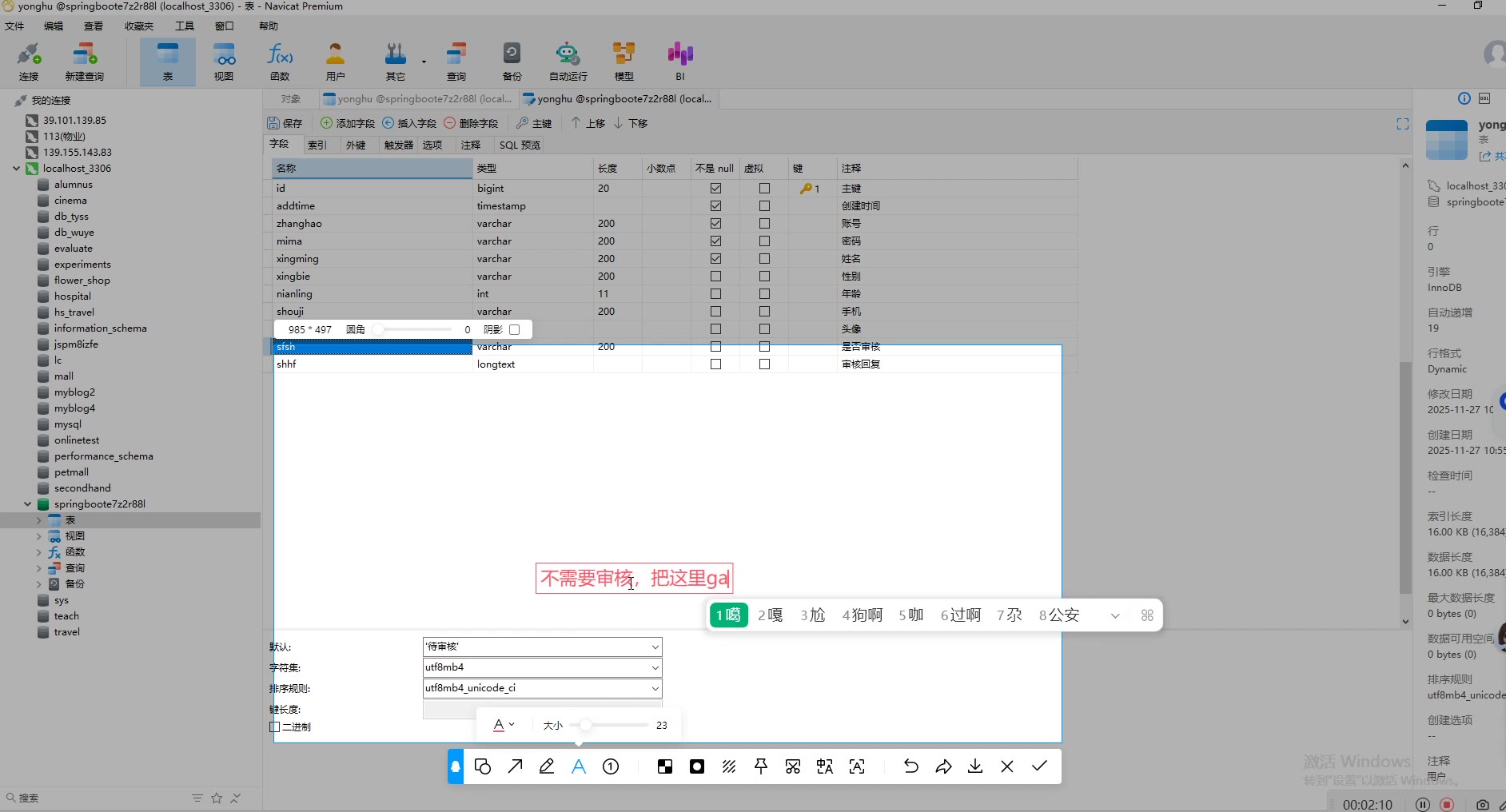The width and height of the screenshot is (1506, 812).
Task: Check the Binary checkbox option
Action: [x=275, y=727]
